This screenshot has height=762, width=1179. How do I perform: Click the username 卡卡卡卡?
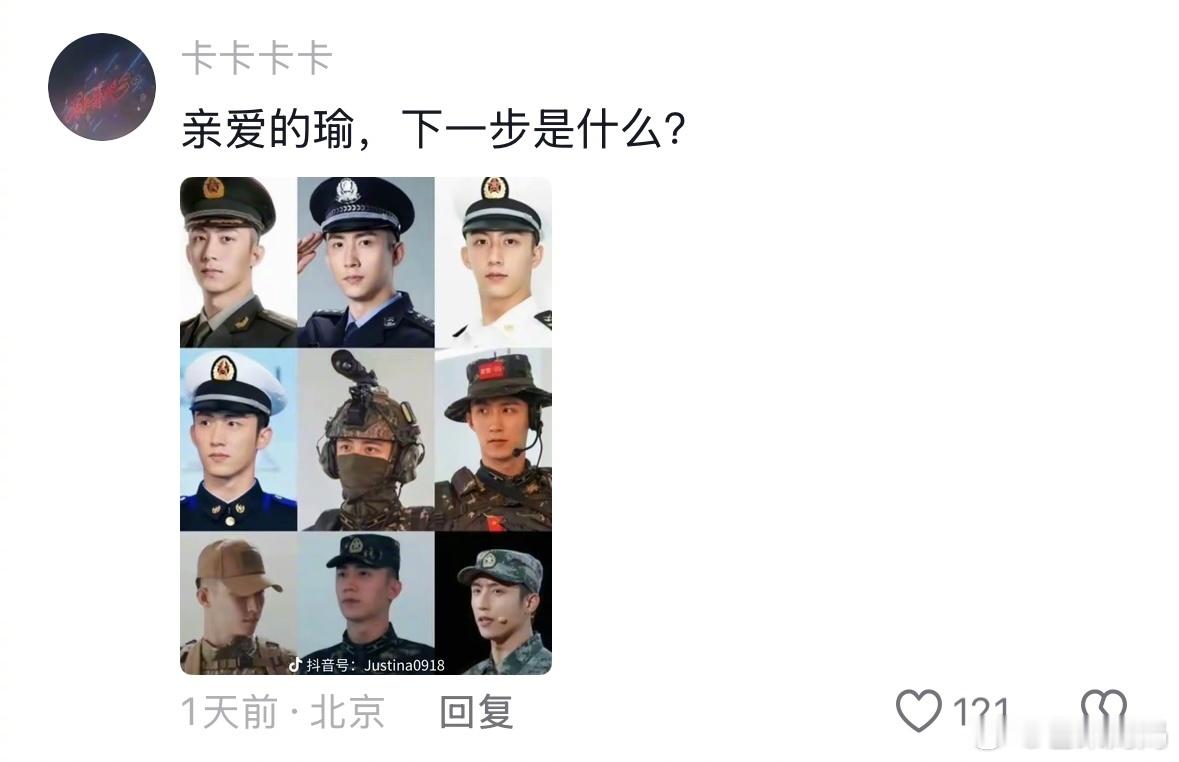click(x=256, y=58)
